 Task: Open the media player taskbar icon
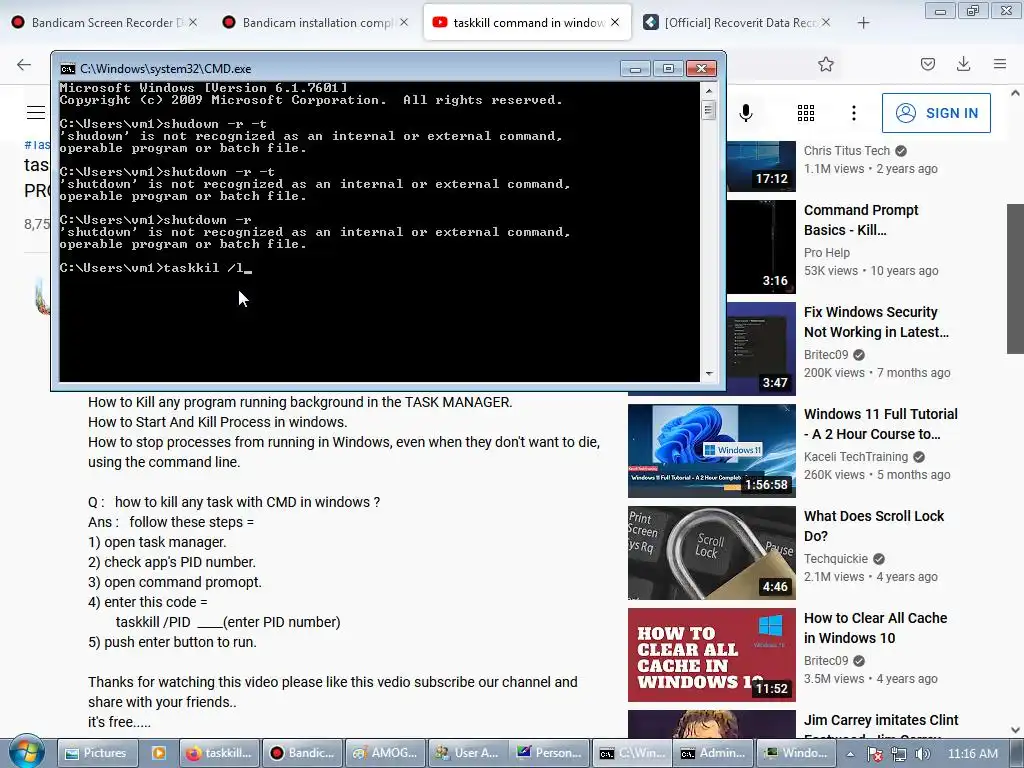point(158,753)
